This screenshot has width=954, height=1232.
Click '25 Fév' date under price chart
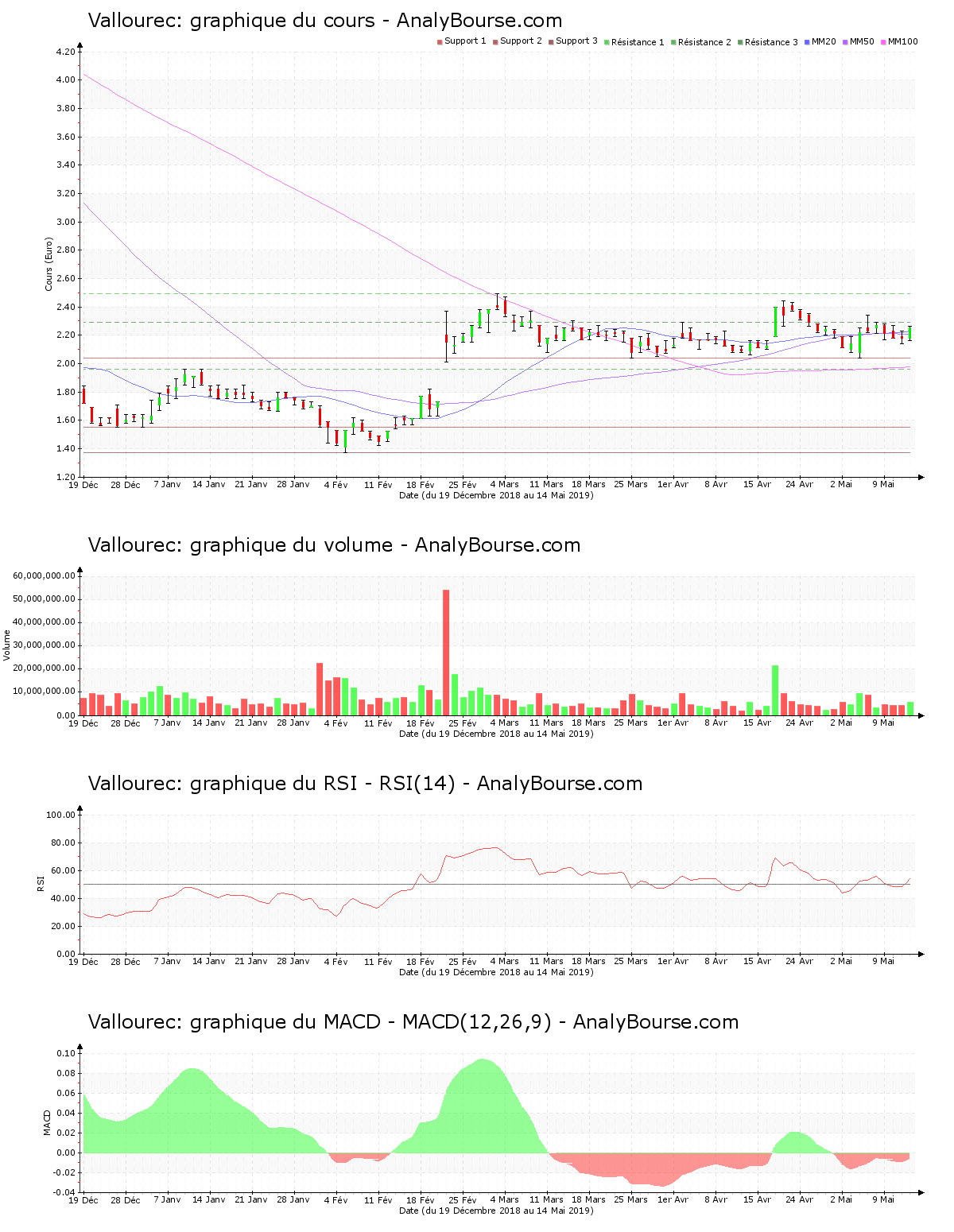463,484
